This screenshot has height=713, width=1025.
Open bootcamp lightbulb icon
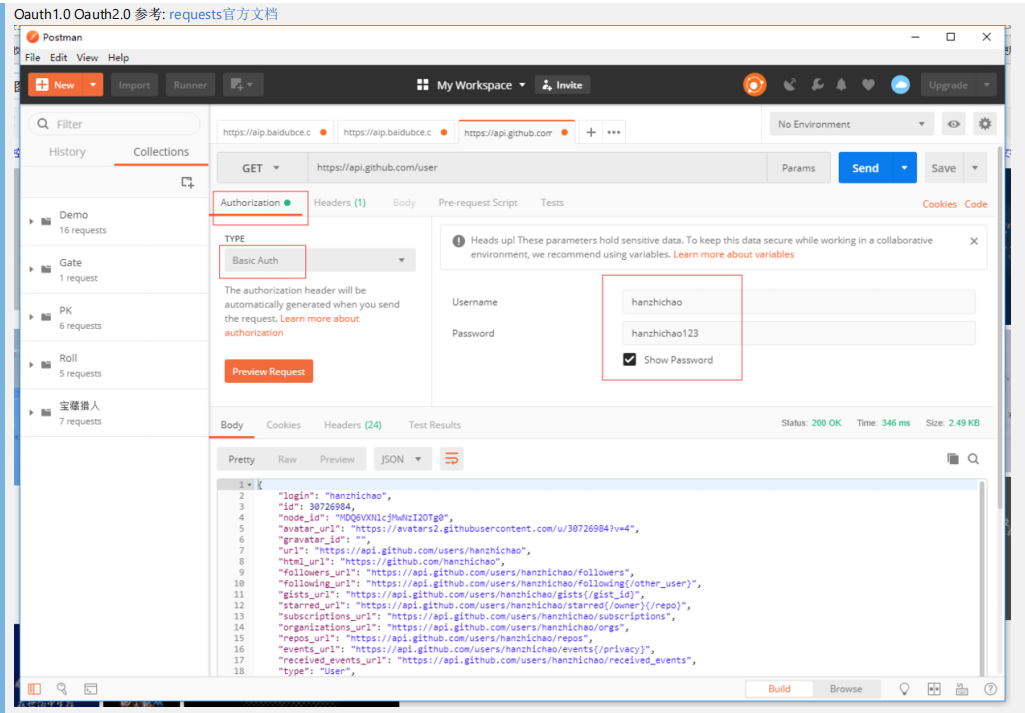904,689
